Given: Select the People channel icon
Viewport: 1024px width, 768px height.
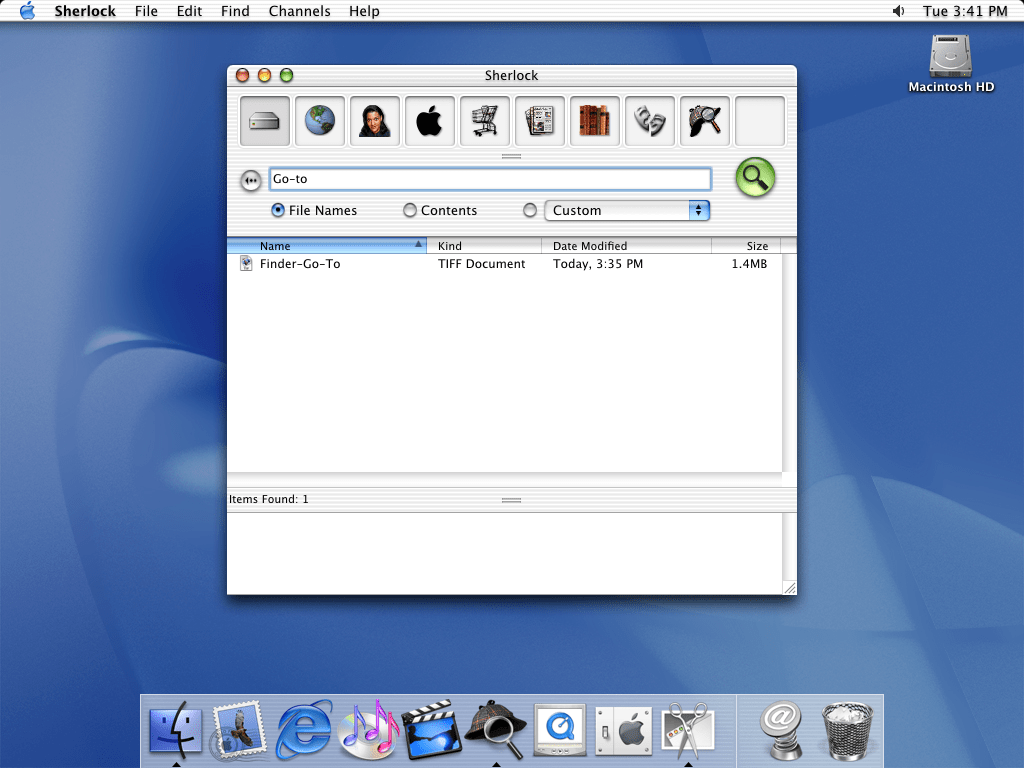Looking at the screenshot, I should (375, 122).
